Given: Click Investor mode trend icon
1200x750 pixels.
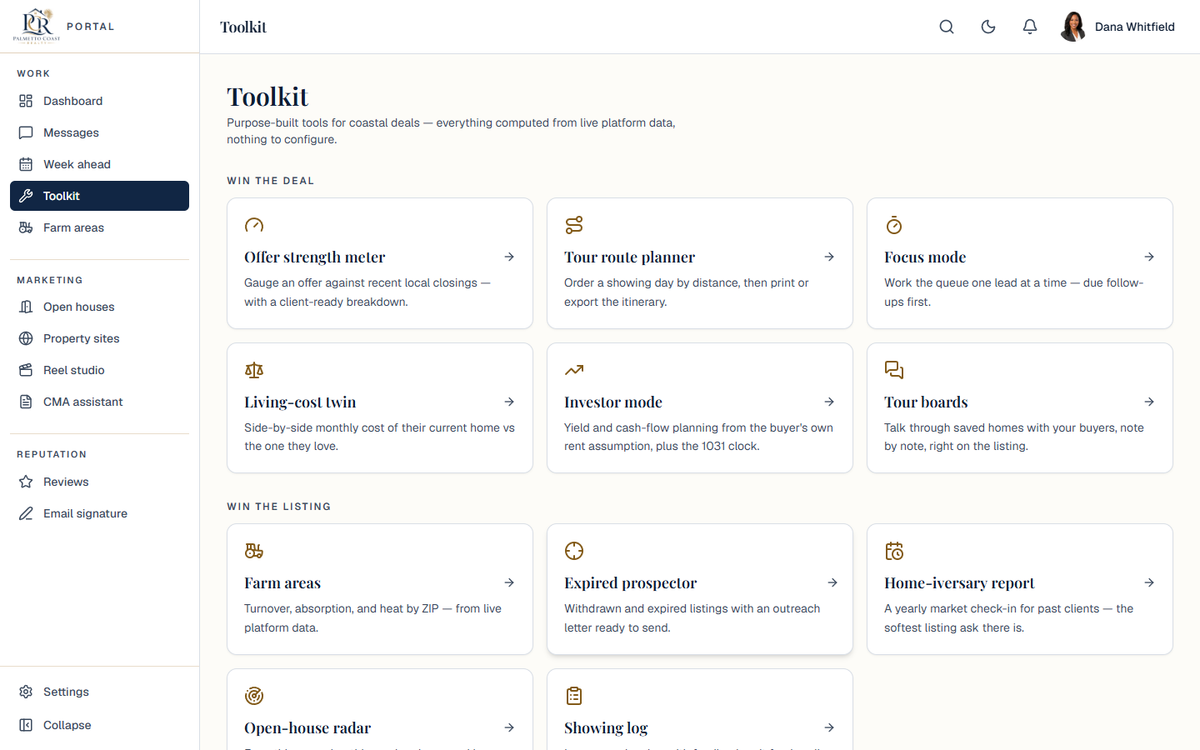Looking at the screenshot, I should point(574,370).
